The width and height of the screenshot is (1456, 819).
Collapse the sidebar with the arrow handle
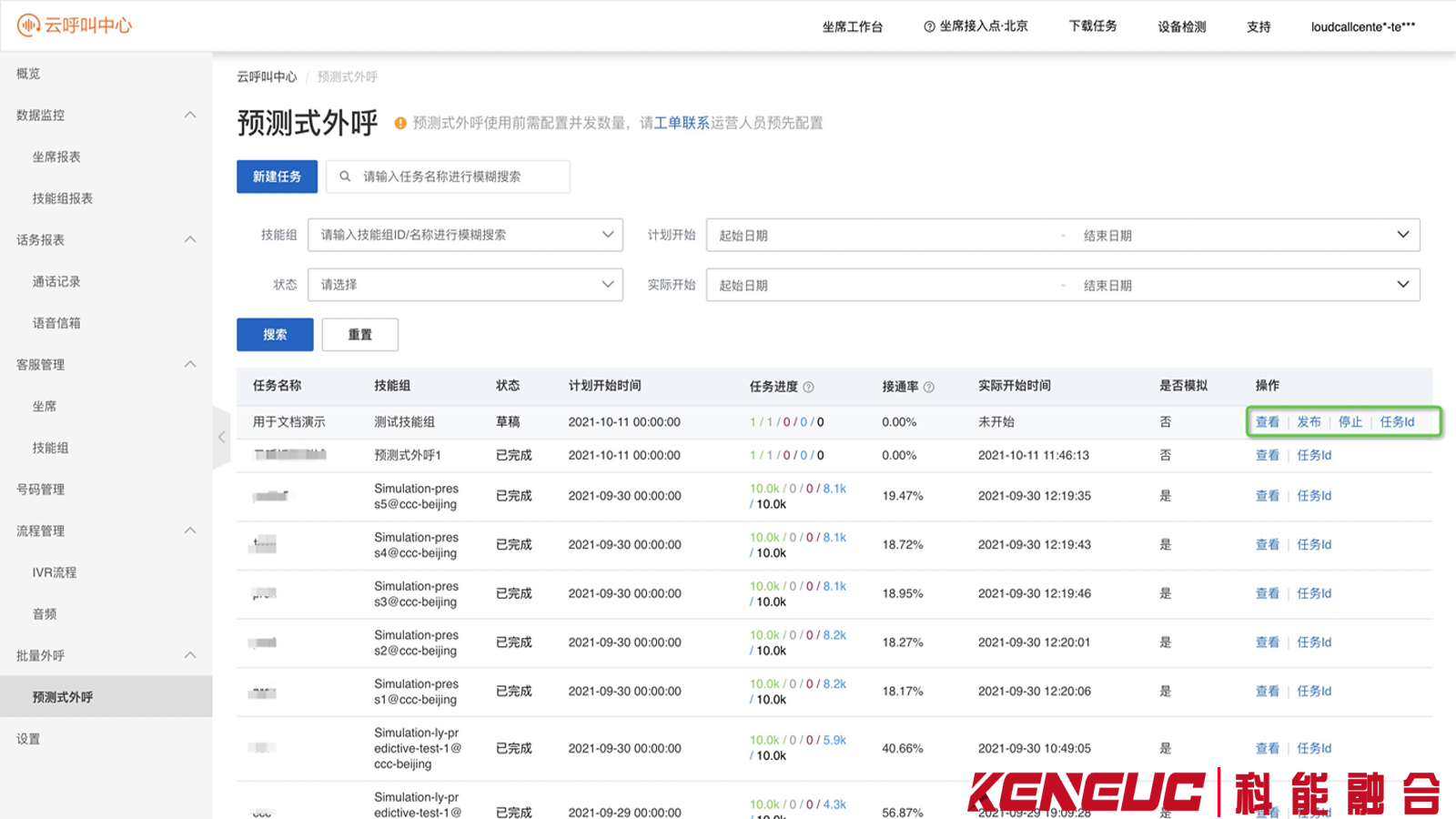tap(221, 438)
